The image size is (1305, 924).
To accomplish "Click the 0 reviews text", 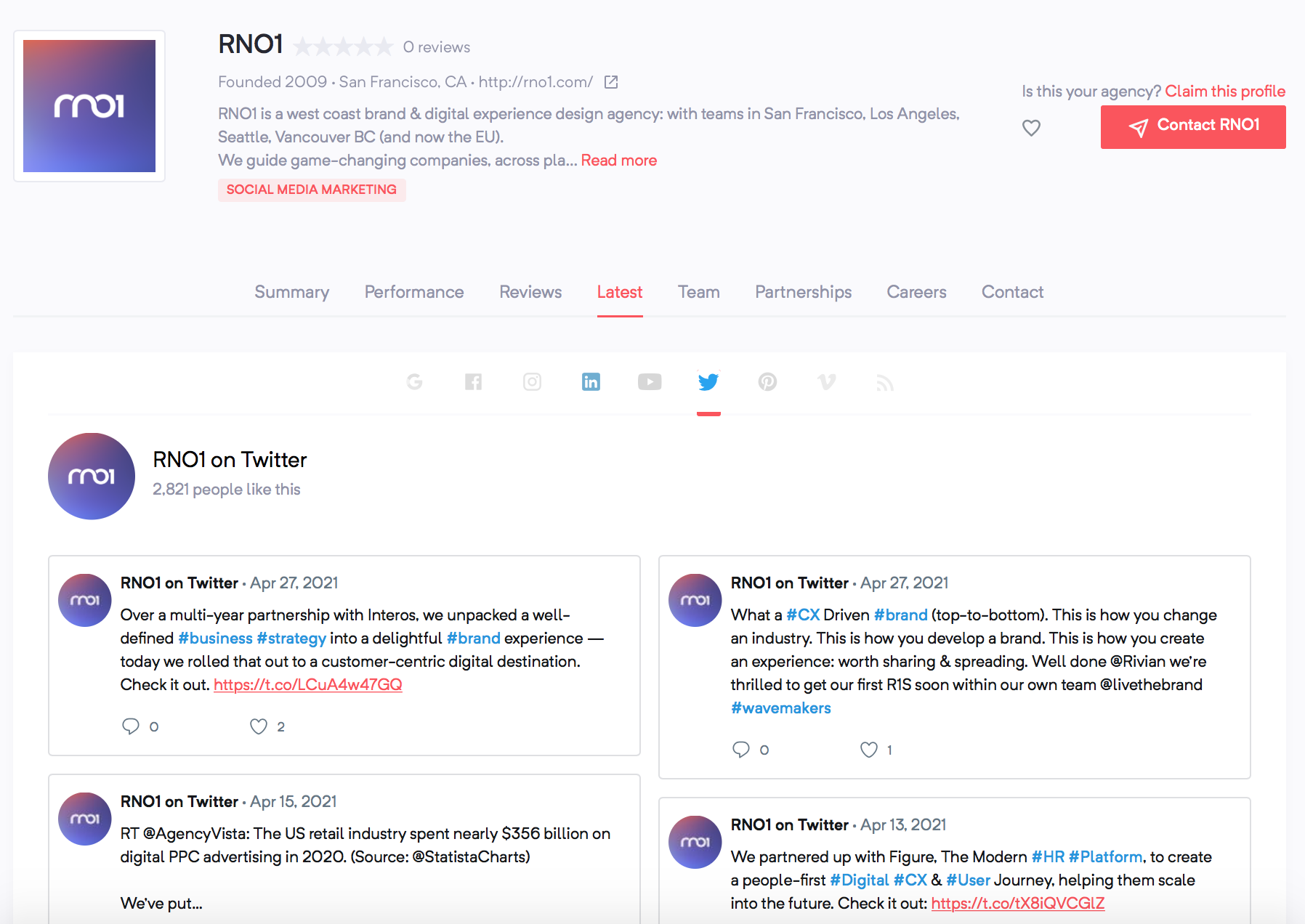I will point(437,47).
